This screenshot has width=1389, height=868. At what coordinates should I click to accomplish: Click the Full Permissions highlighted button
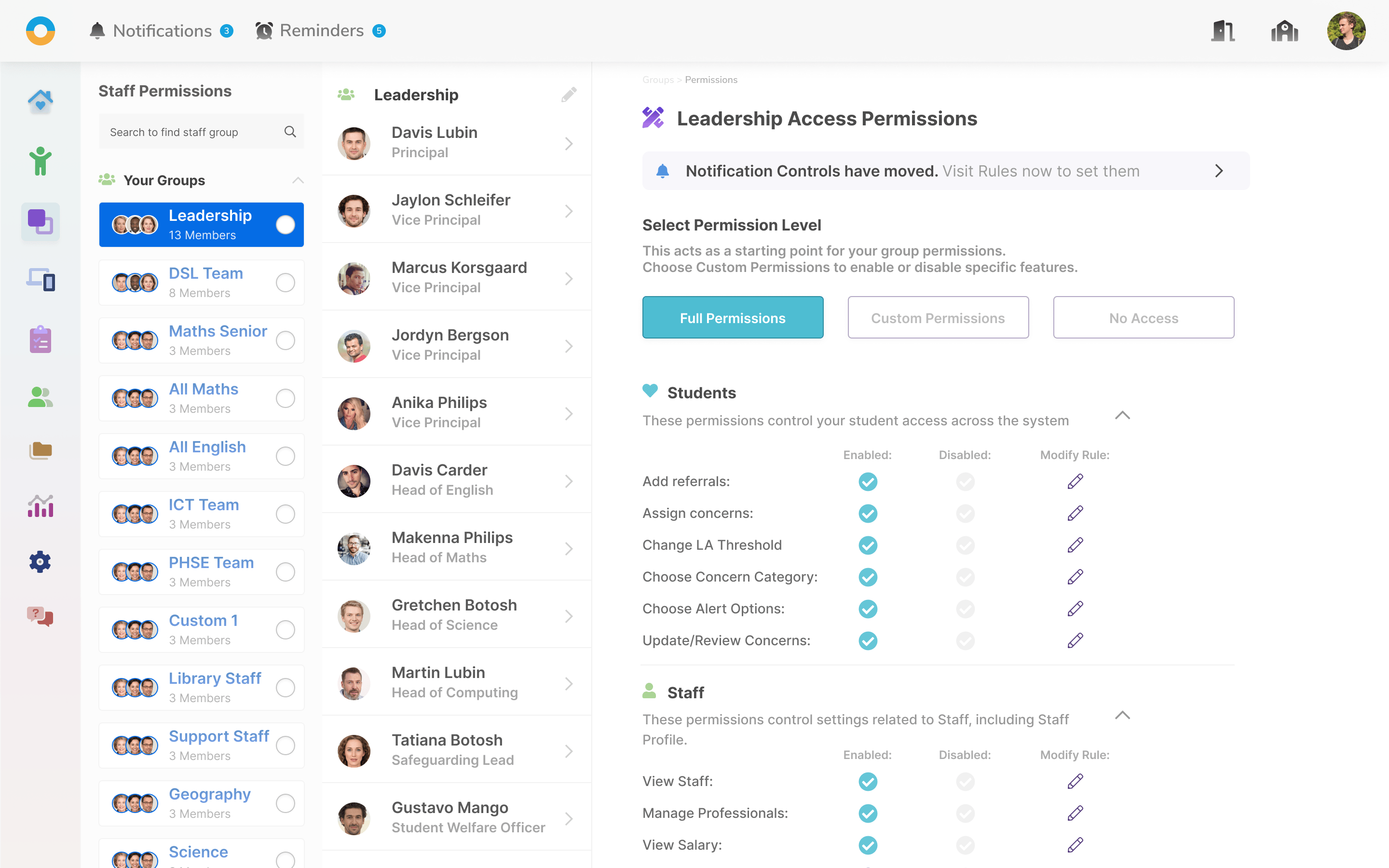(733, 317)
